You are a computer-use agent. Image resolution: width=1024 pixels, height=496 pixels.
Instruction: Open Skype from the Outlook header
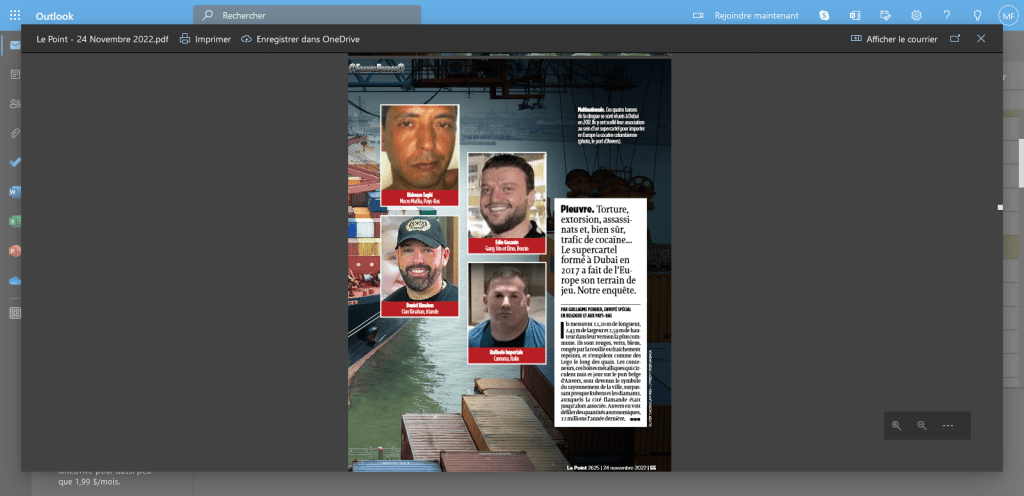coord(824,16)
